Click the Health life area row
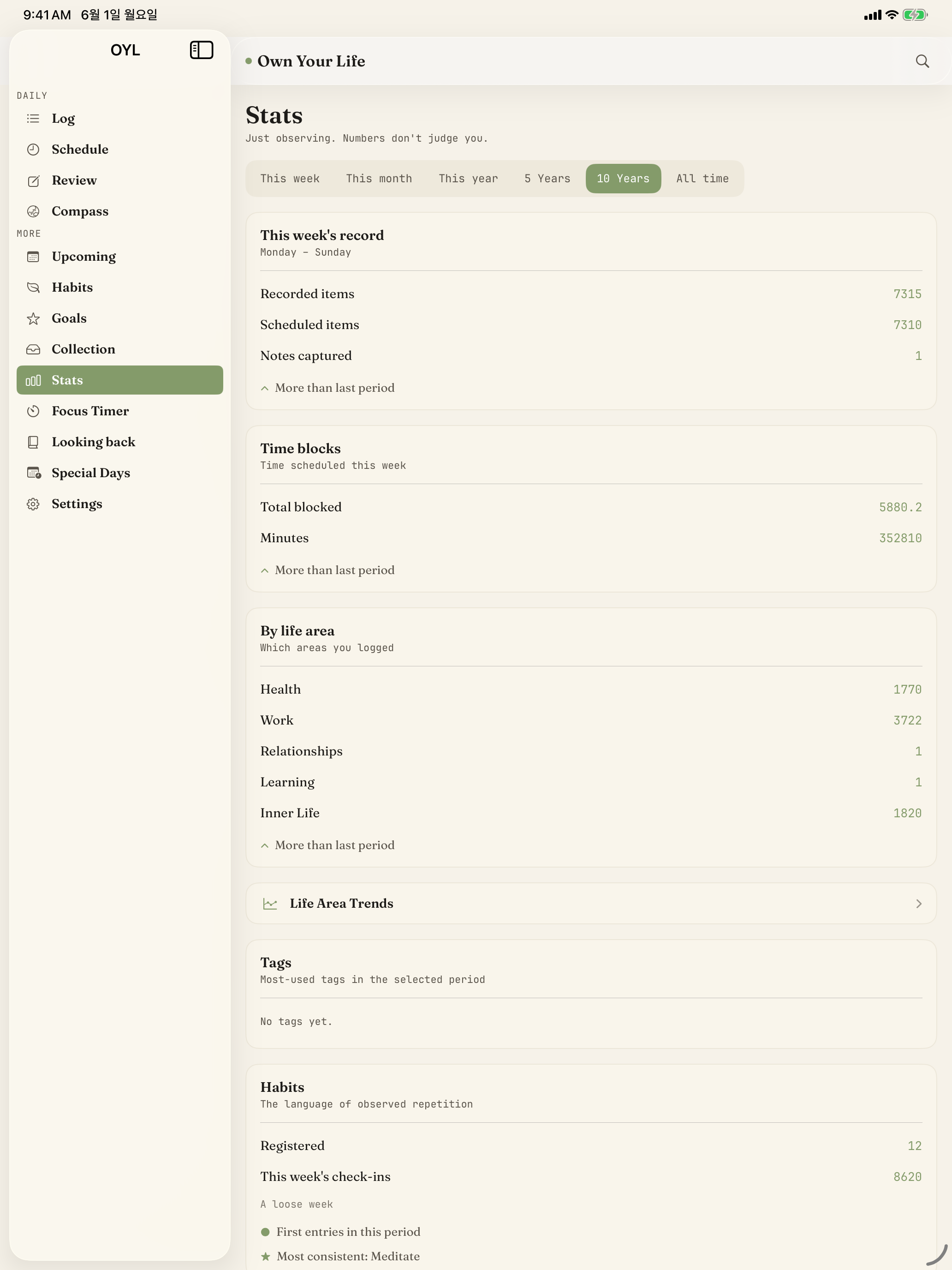Screen dimensions: 952x1270 pos(591,689)
